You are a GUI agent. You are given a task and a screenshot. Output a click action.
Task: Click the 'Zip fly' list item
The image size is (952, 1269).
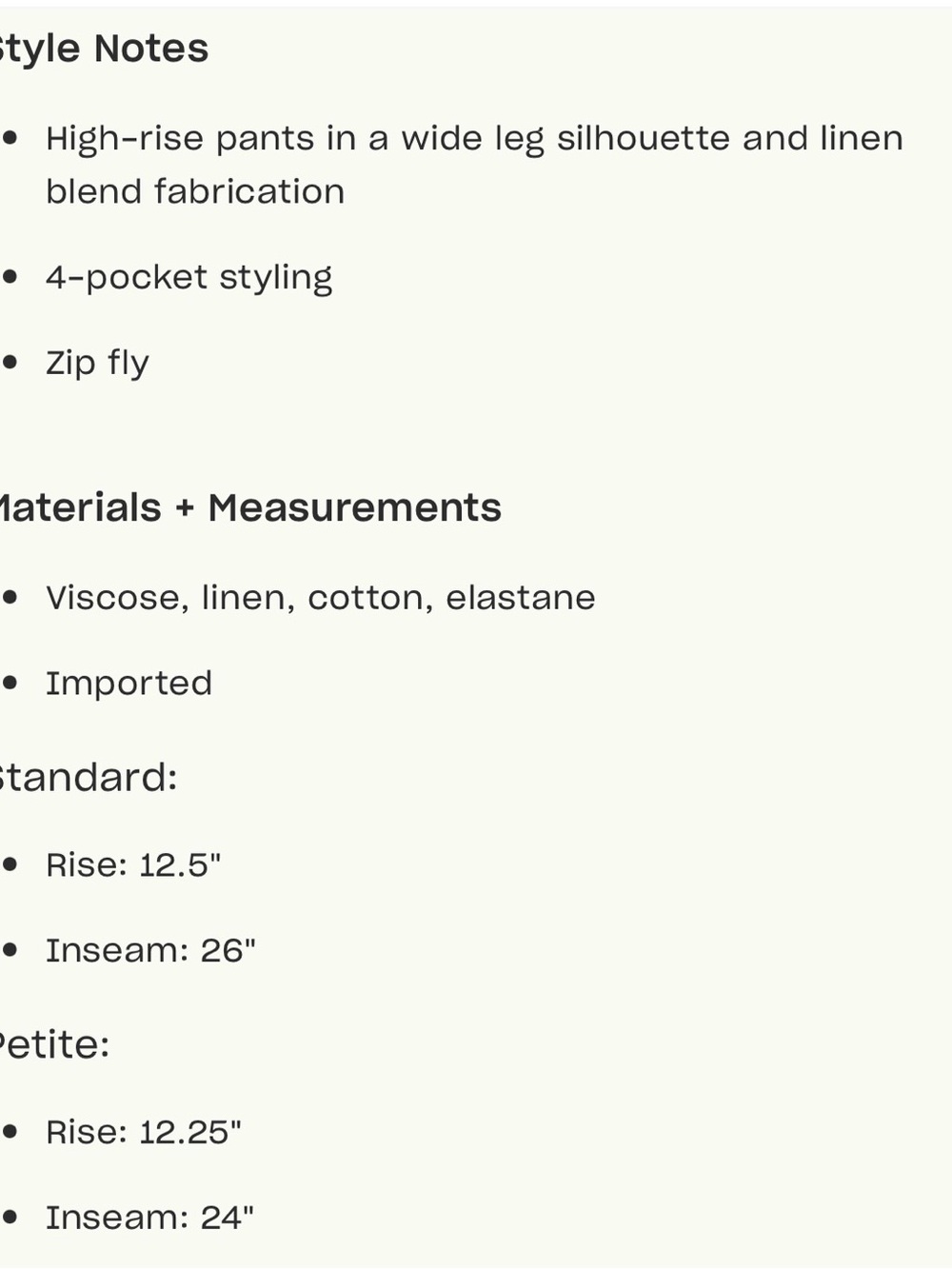pyautogui.click(x=97, y=364)
